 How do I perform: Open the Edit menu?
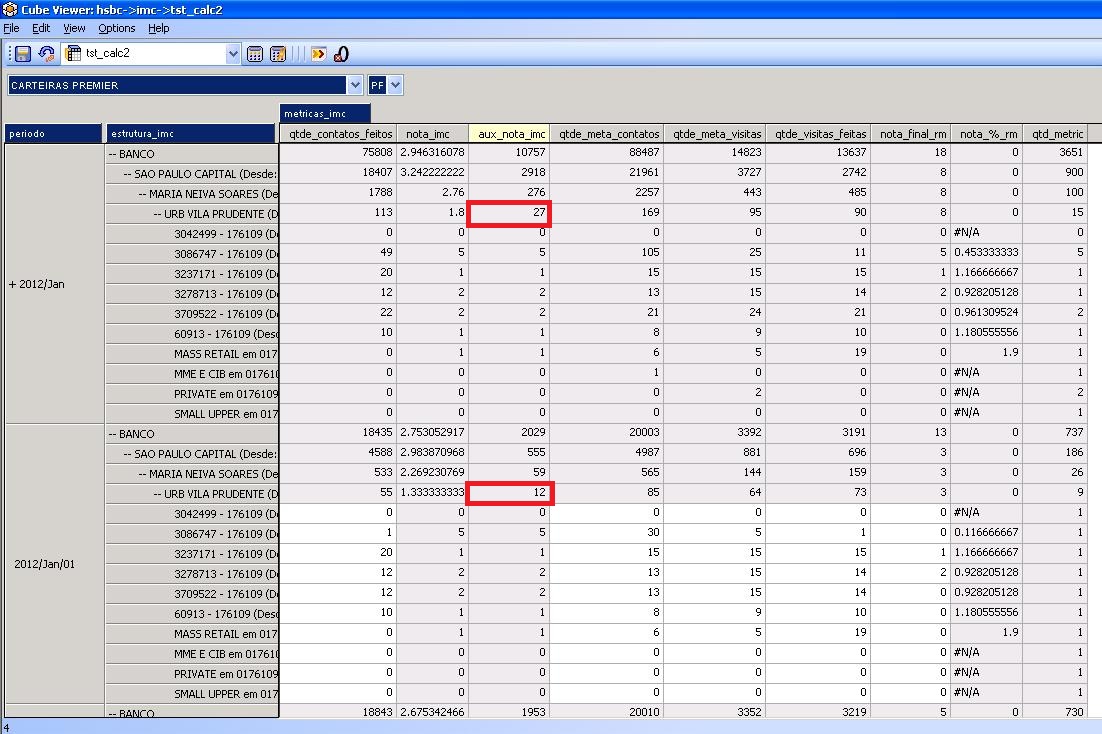[x=41, y=28]
